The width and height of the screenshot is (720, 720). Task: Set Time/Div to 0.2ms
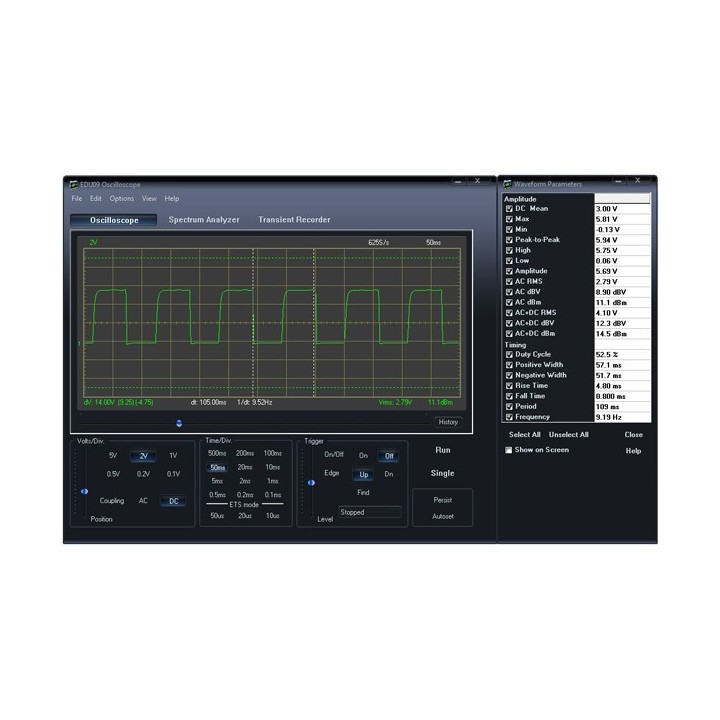tap(245, 495)
